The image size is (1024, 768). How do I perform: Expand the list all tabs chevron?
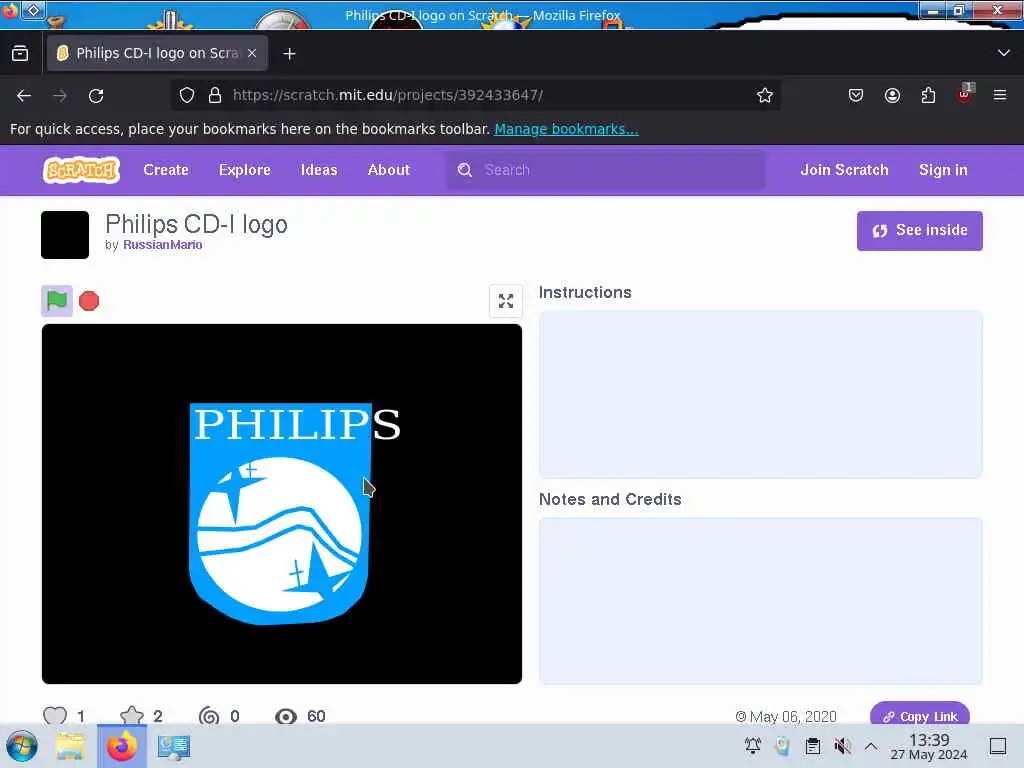coord(1004,53)
